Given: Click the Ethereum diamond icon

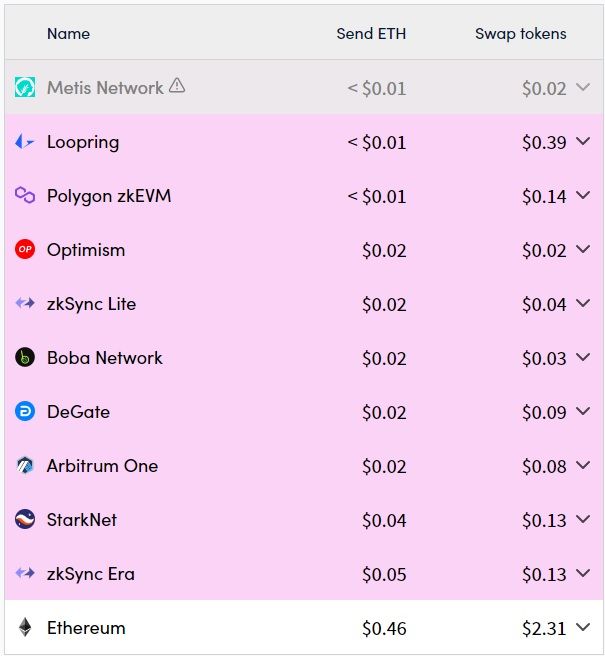Looking at the screenshot, I should point(25,628).
